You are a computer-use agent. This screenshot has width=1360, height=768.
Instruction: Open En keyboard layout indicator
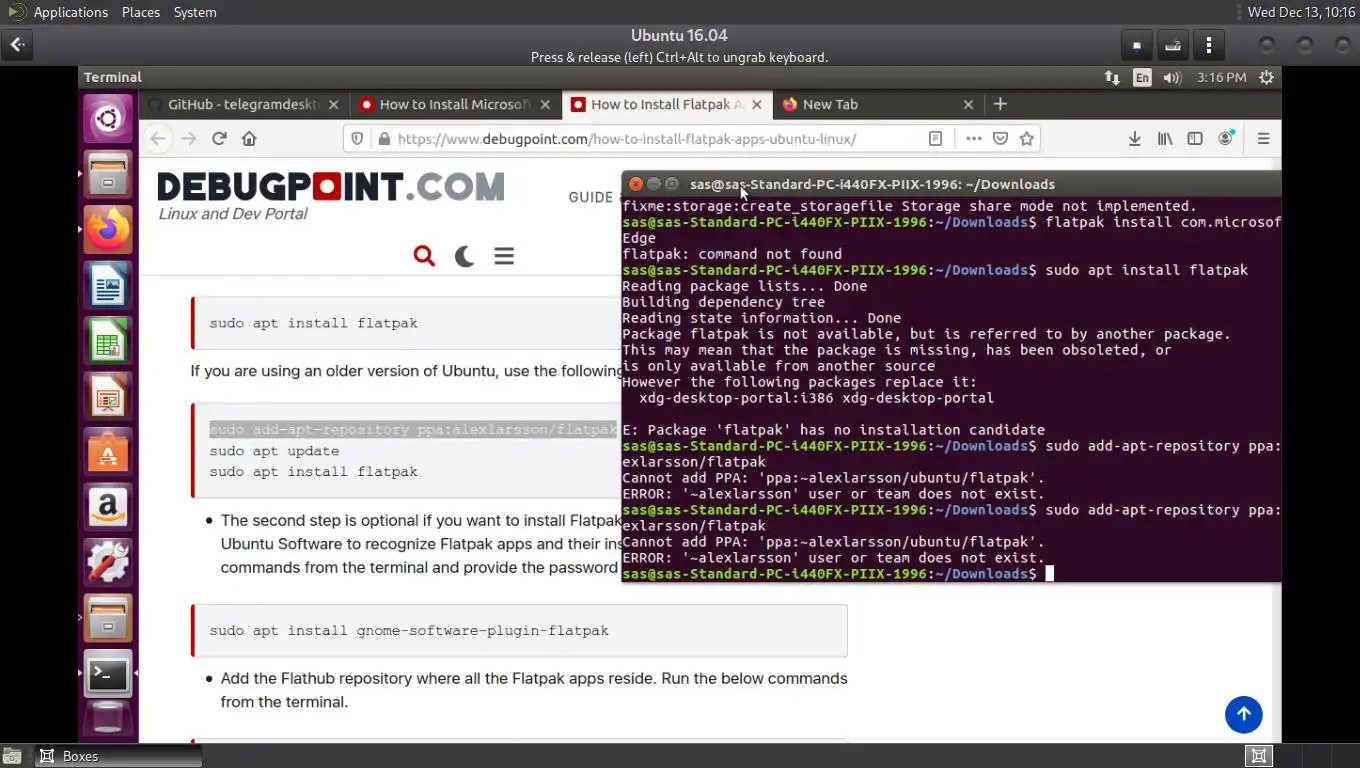point(1142,77)
